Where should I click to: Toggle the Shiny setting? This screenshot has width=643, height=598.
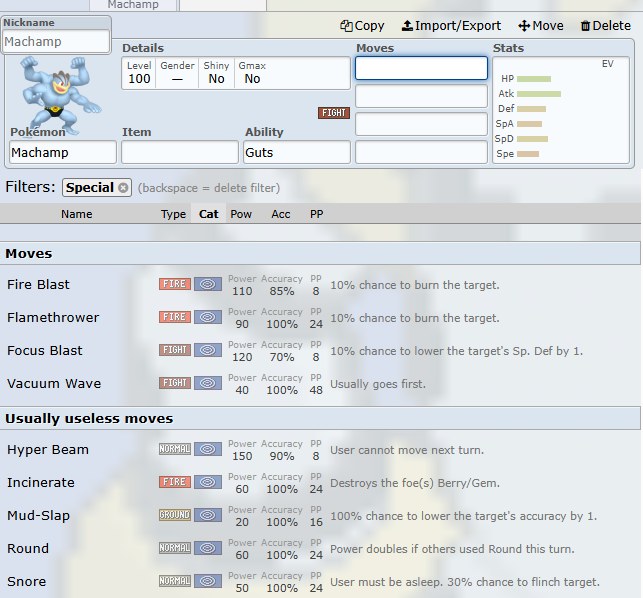(x=216, y=73)
